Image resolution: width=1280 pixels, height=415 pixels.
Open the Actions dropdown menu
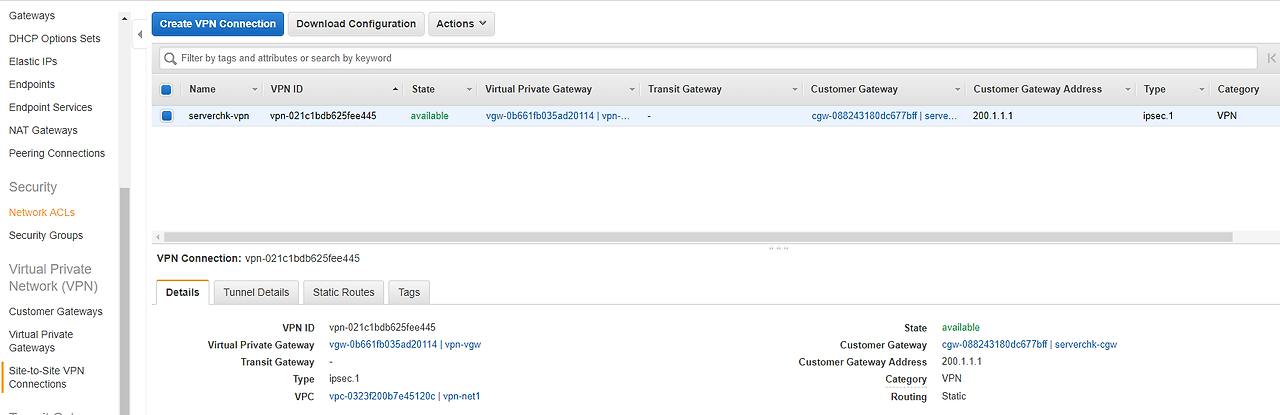(x=461, y=24)
